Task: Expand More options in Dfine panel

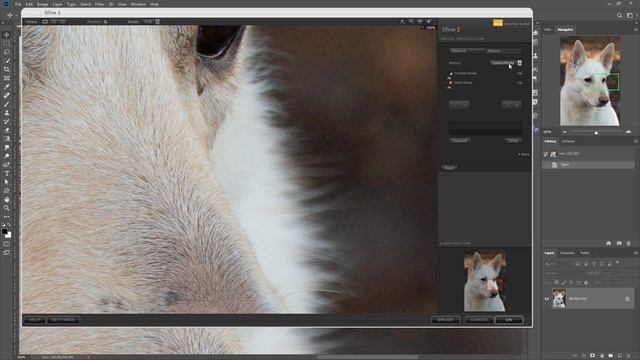Action: (x=524, y=154)
